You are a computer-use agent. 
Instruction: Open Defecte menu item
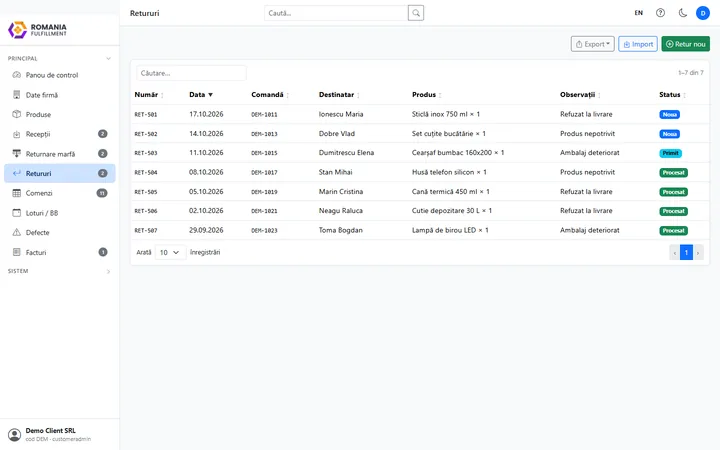click(60, 232)
